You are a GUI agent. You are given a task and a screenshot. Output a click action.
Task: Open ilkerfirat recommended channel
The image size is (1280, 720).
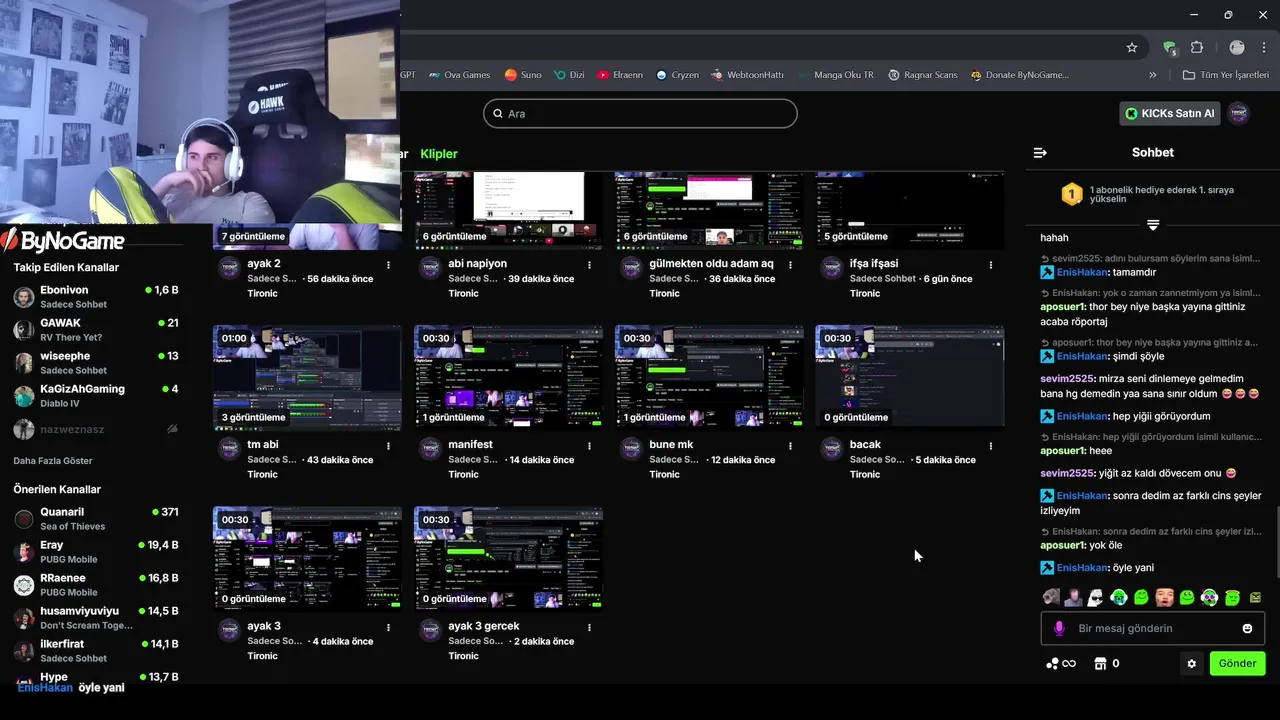96,651
